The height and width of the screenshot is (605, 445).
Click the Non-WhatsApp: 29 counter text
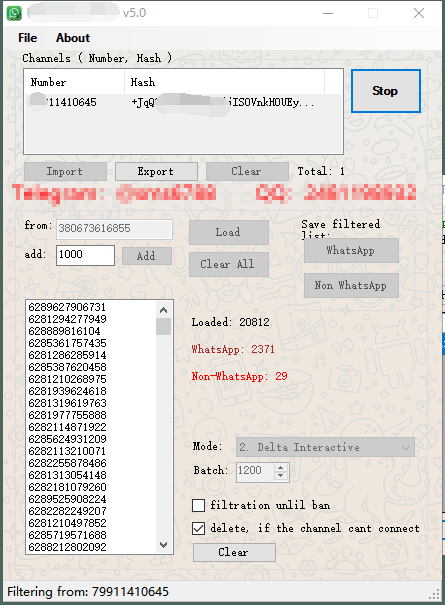point(240,376)
